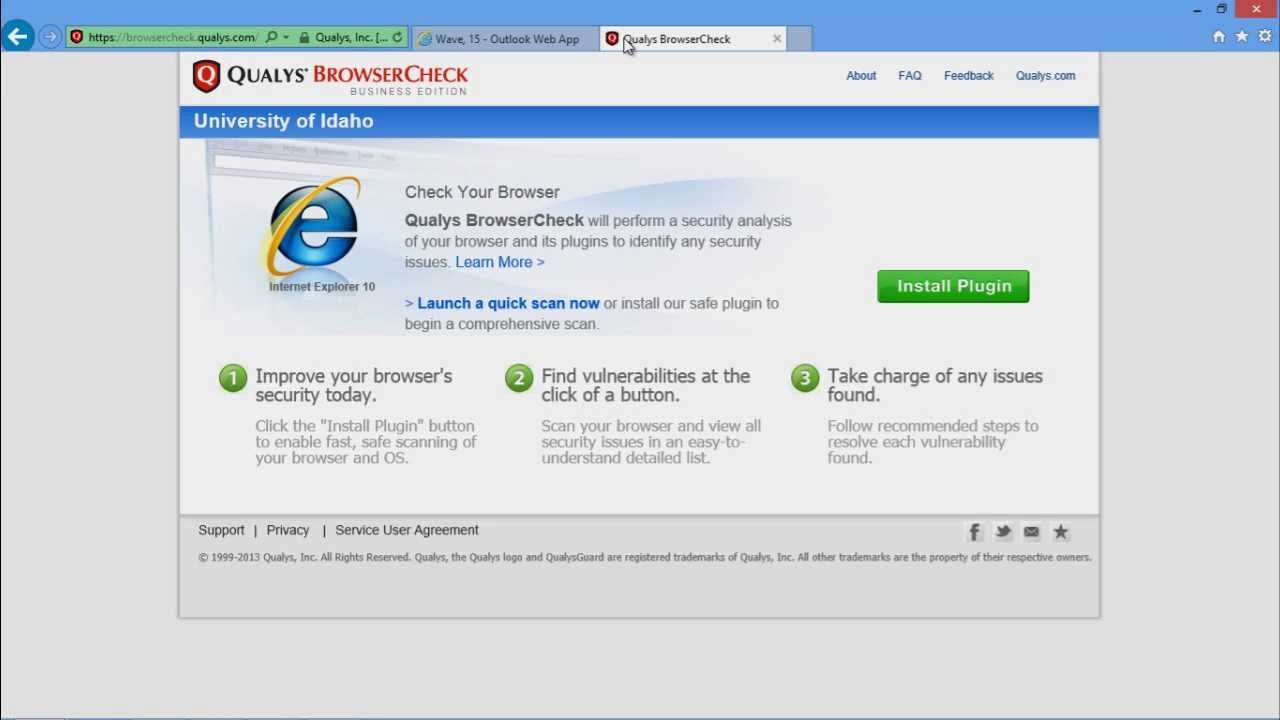Share via the Twitter bird icon
The image size is (1280, 720).
(1003, 532)
